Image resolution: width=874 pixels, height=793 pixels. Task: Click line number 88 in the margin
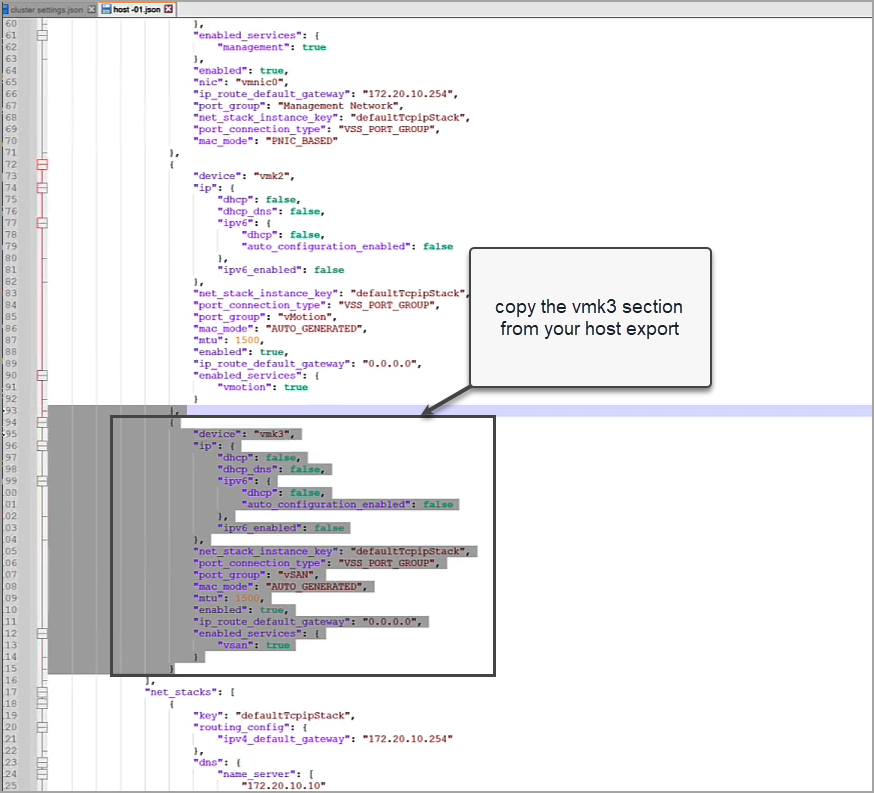pyautogui.click(x=11, y=352)
